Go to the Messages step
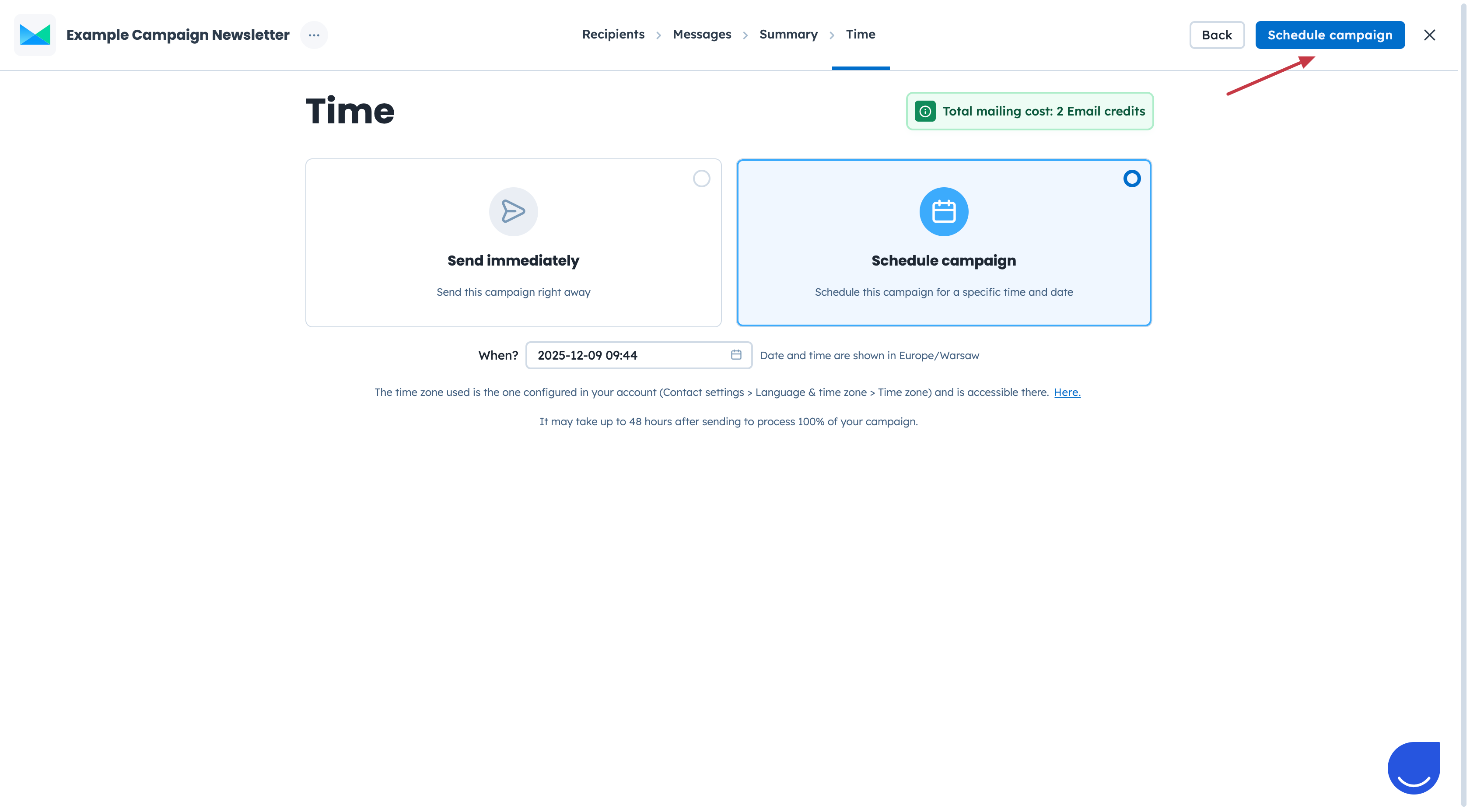This screenshot has height=812, width=1470. click(x=702, y=34)
